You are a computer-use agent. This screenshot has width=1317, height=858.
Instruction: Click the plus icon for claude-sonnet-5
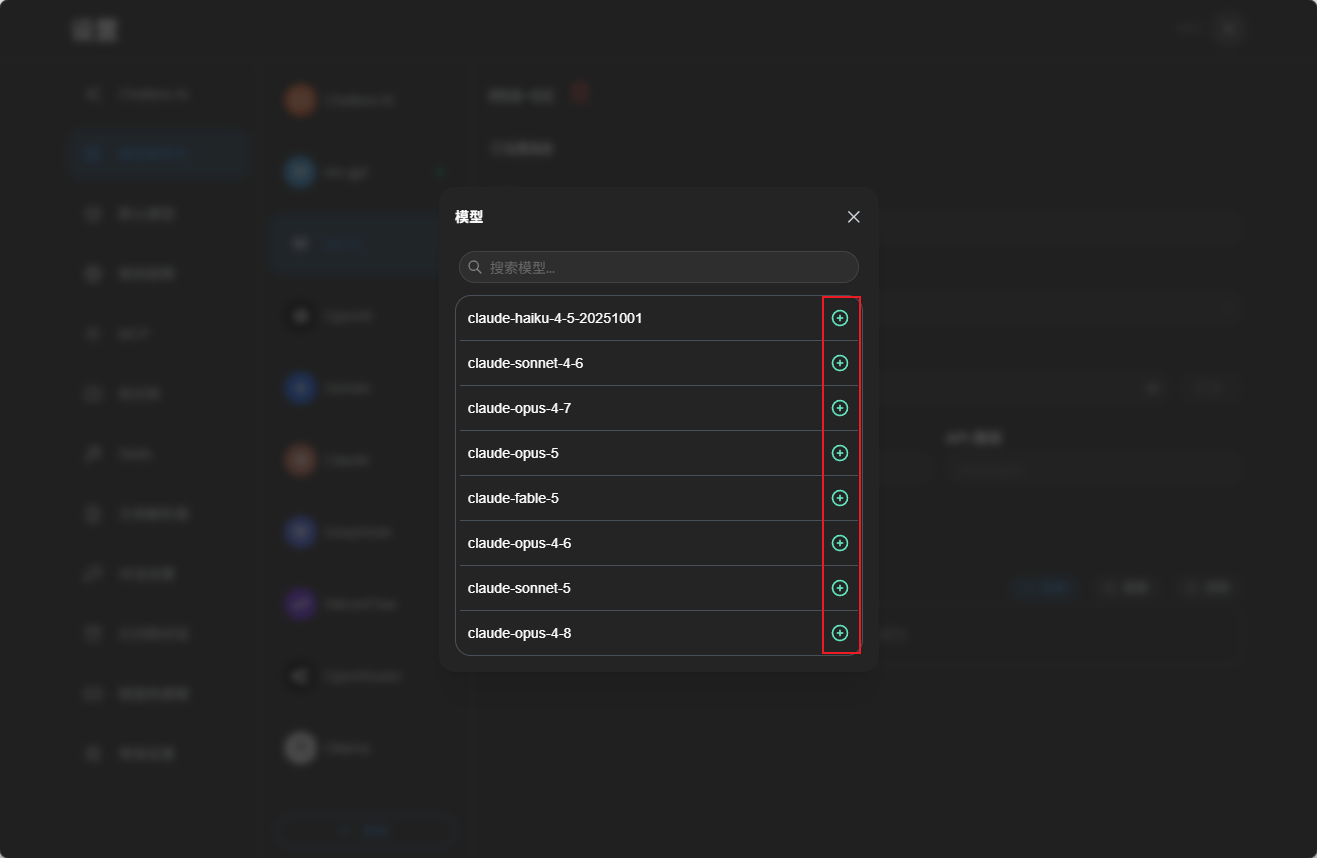click(840, 588)
